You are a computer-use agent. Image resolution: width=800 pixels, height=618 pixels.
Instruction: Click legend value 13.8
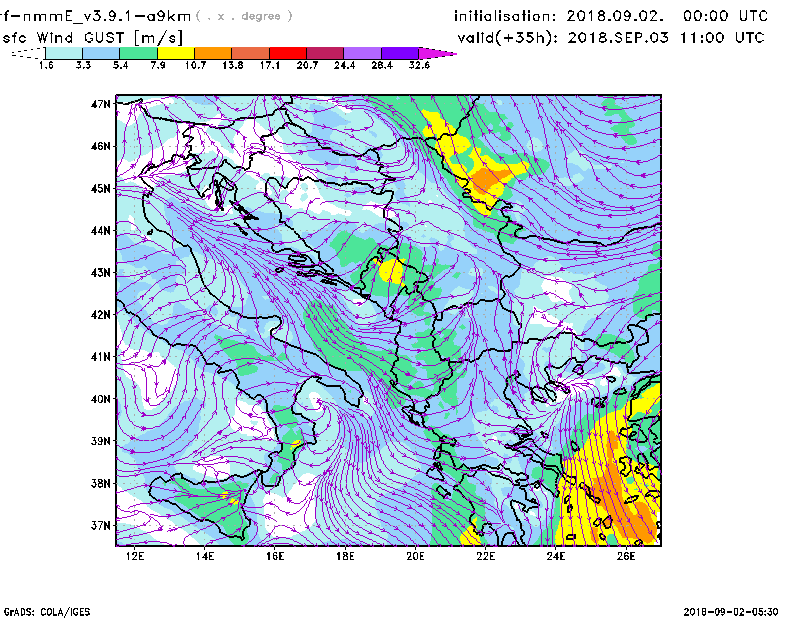[233, 65]
